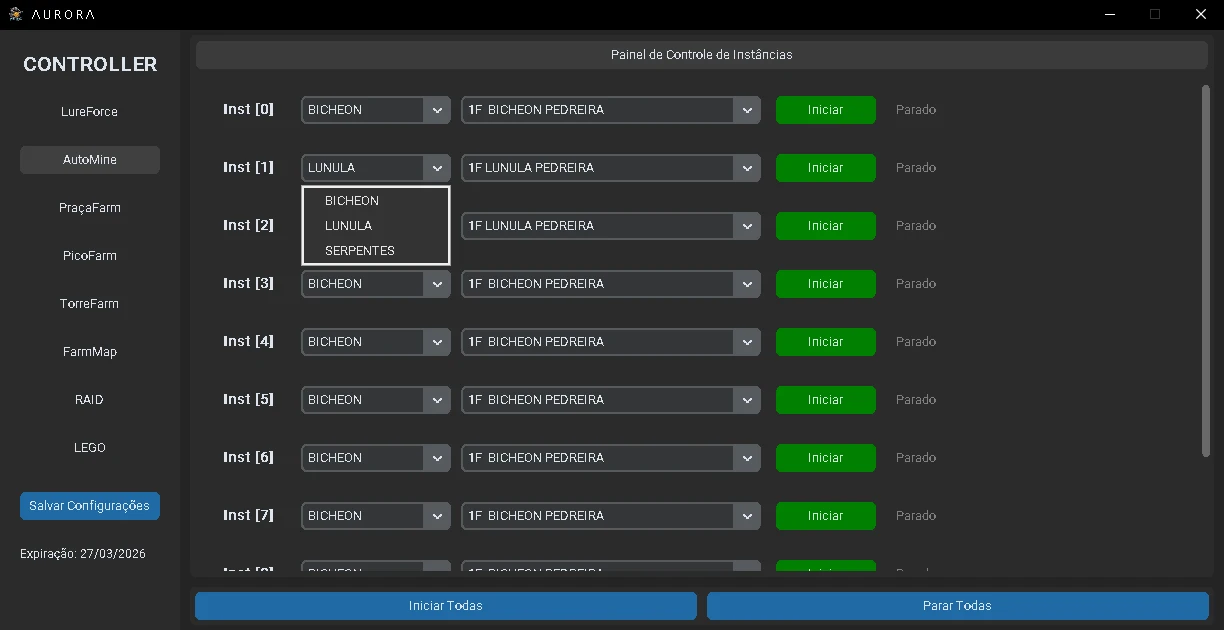Click the Aurora app logo icon
Viewport: 1224px width, 630px height.
(15, 14)
